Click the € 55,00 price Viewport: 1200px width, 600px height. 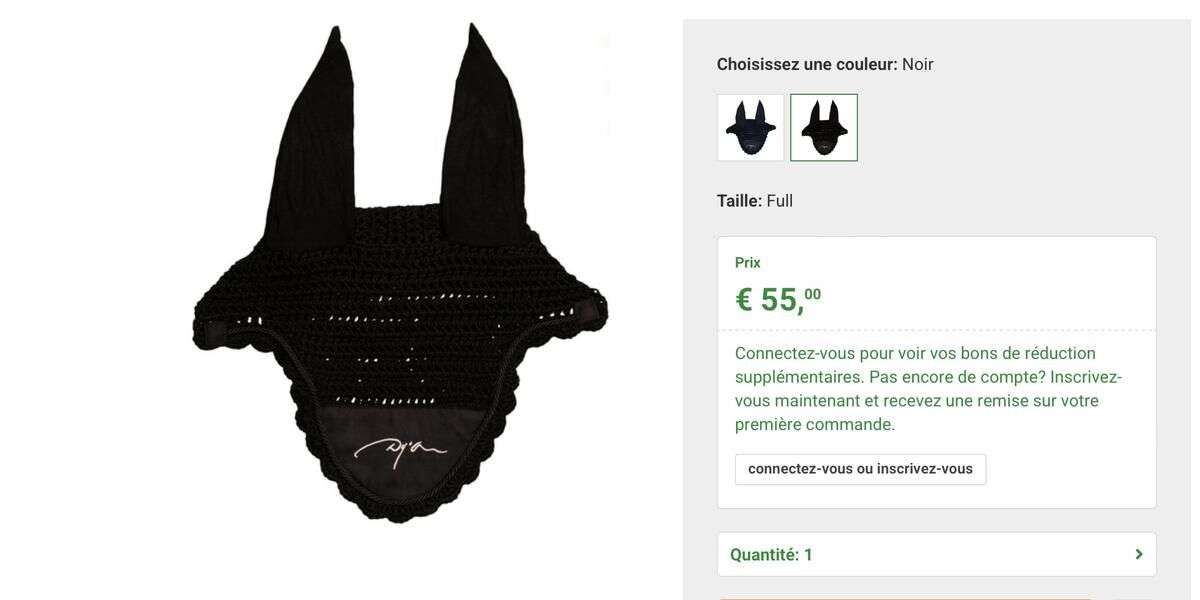(778, 299)
